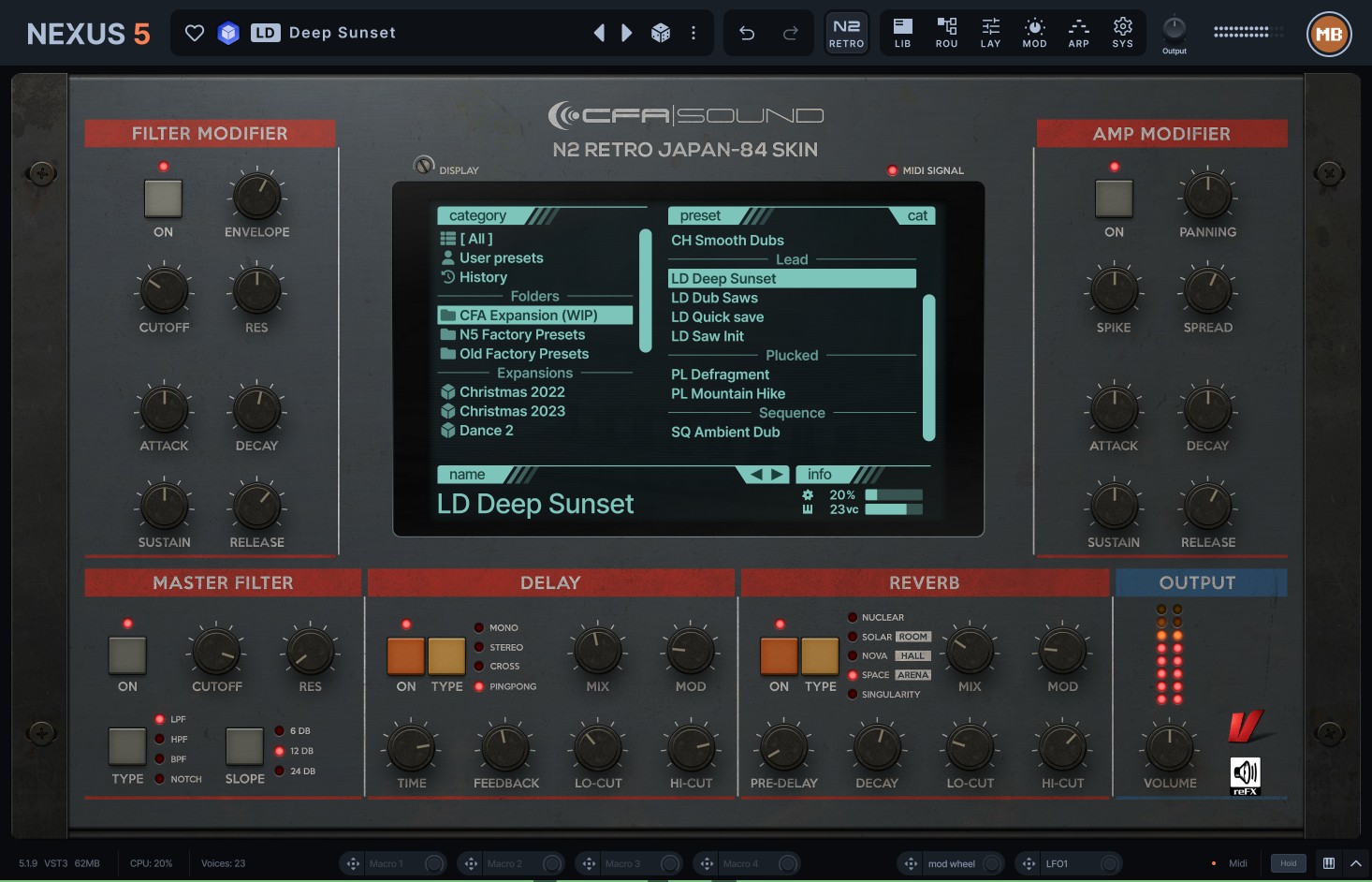Select the PINGPONG delay mode
This screenshot has height=882, width=1372.
[x=506, y=686]
